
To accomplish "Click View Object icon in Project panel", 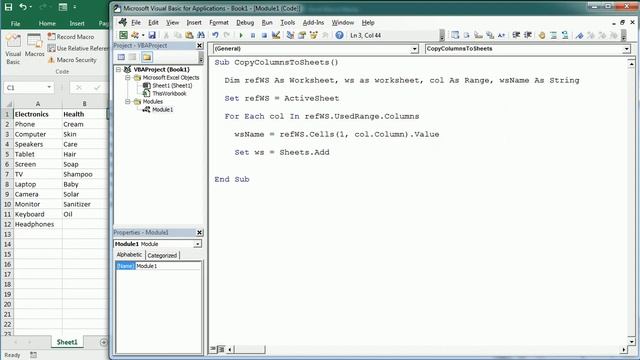I will 133,57.
